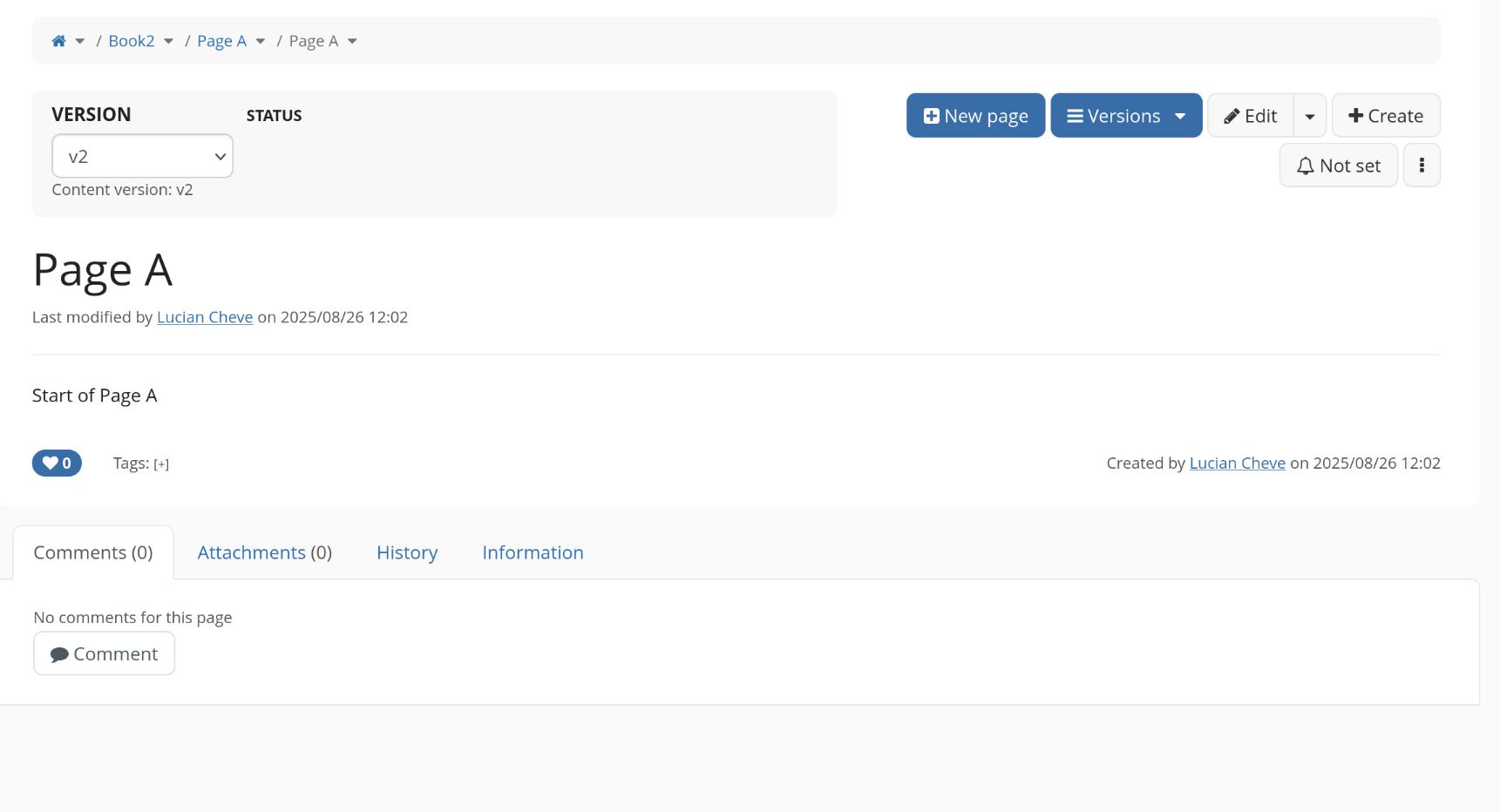Click the New page button
The image size is (1500, 812).
975,116
